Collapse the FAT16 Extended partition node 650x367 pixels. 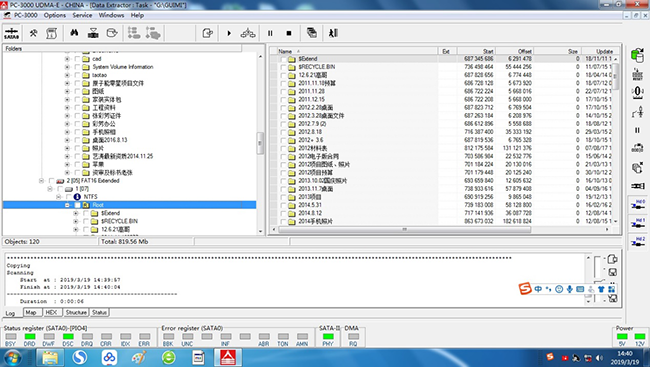click(x=41, y=181)
